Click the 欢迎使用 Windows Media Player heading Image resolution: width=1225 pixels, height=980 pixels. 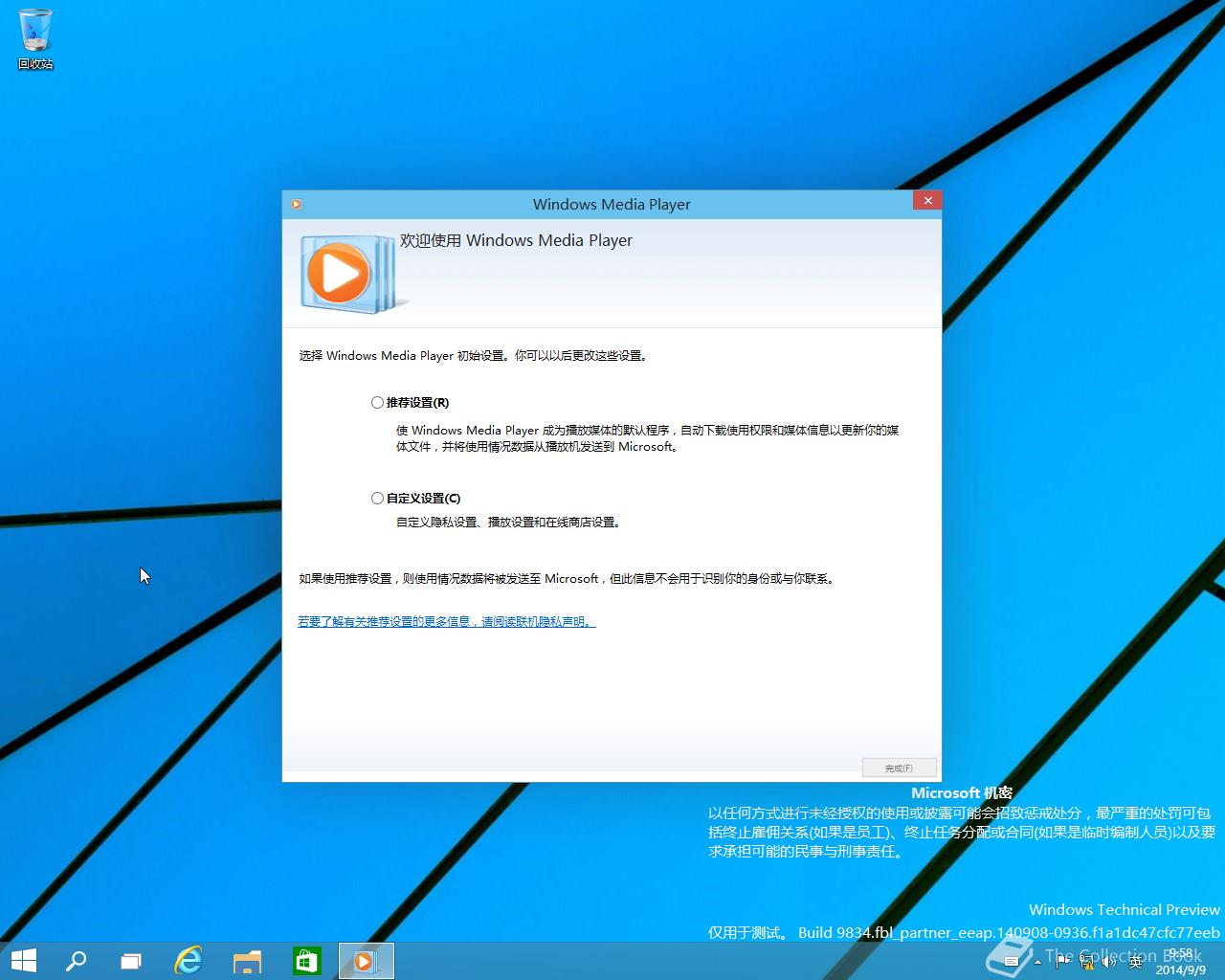(516, 240)
